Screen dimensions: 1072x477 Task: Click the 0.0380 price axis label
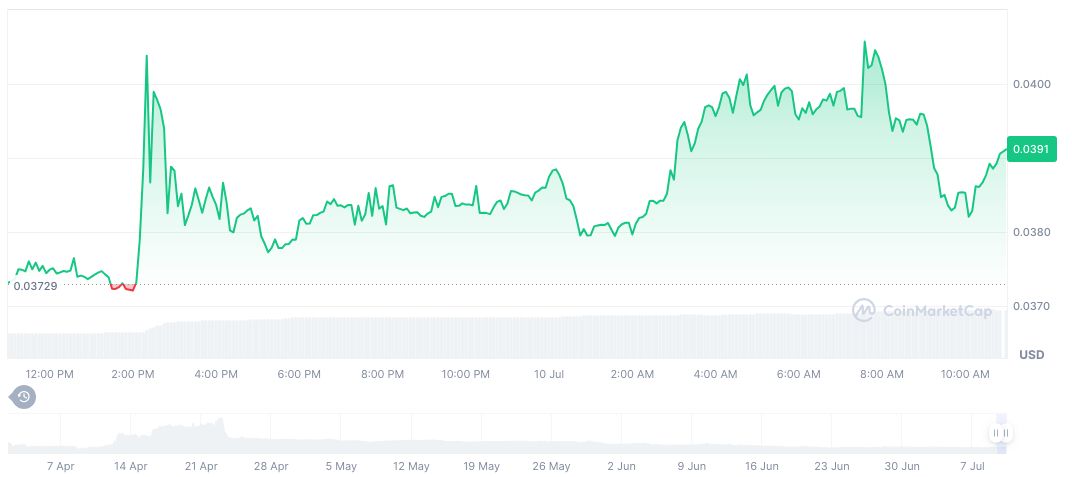[x=1030, y=232]
